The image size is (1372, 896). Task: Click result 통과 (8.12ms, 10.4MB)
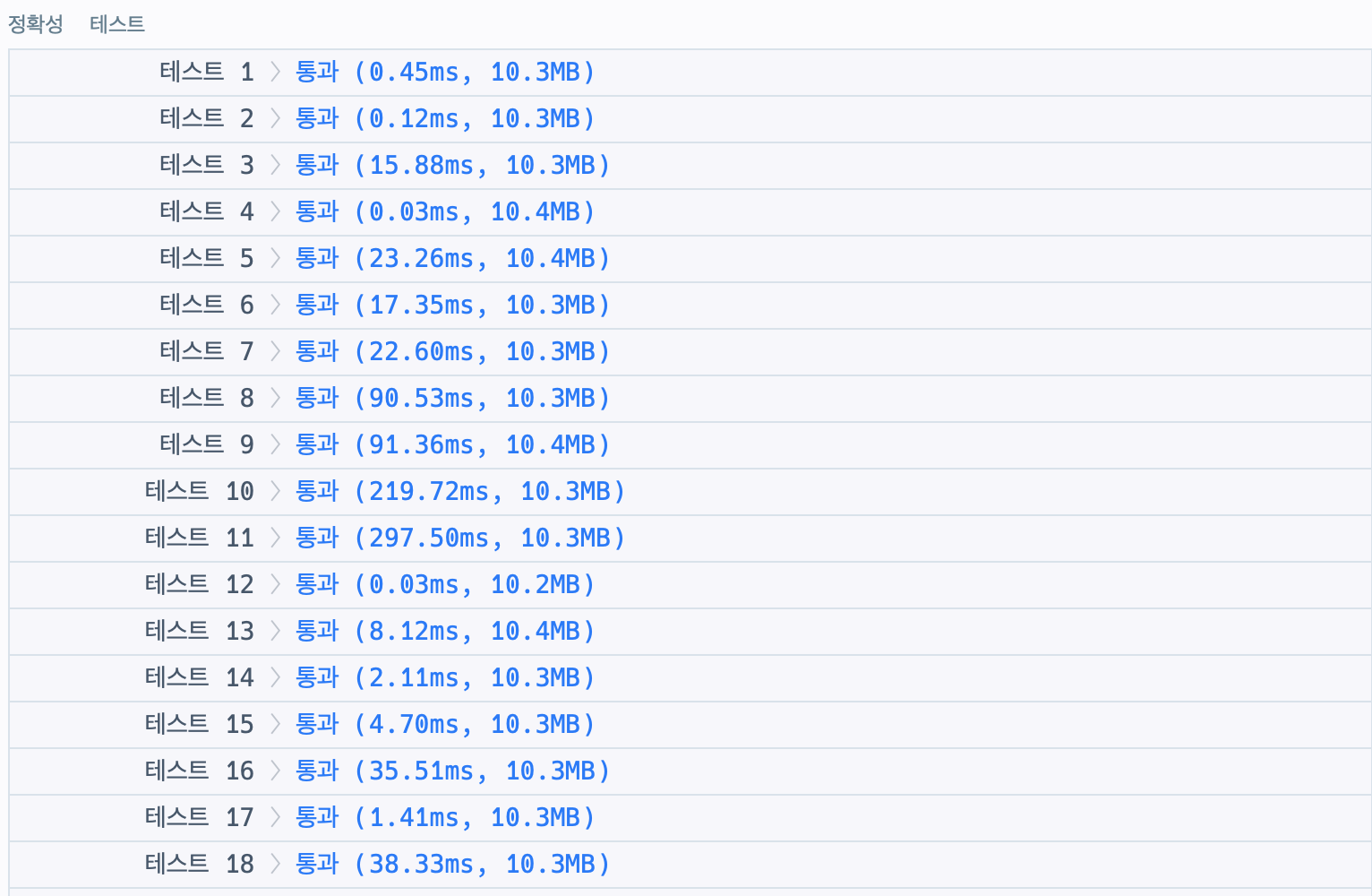coord(445,631)
